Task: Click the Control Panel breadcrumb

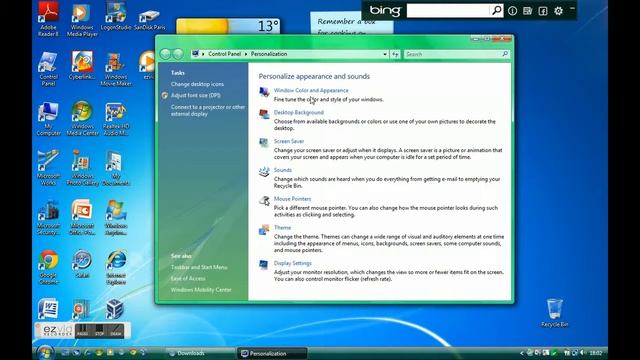Action: click(224, 54)
